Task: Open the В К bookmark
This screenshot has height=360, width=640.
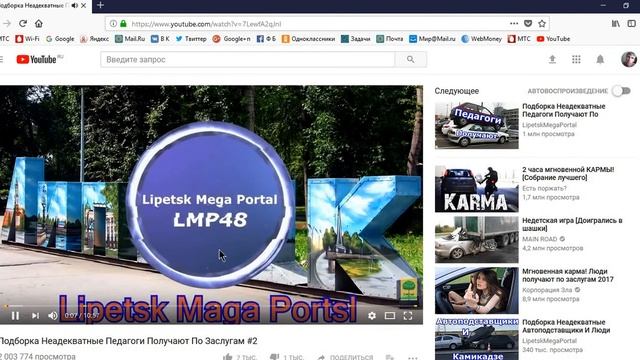Action: 160,39
